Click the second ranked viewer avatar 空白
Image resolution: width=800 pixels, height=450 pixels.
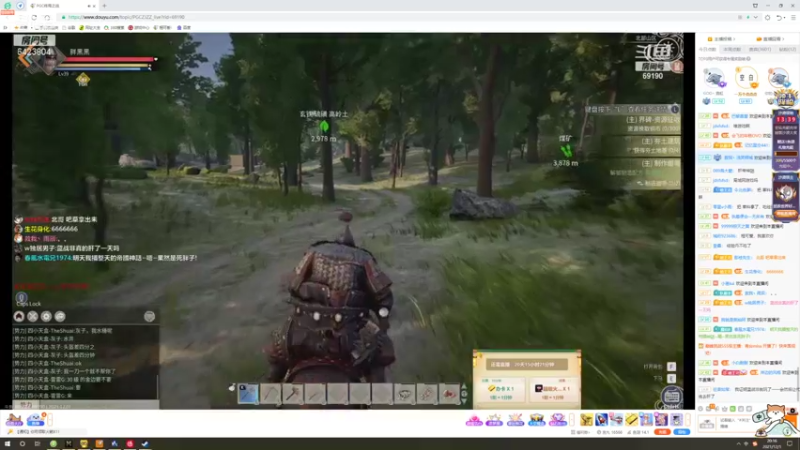746,78
